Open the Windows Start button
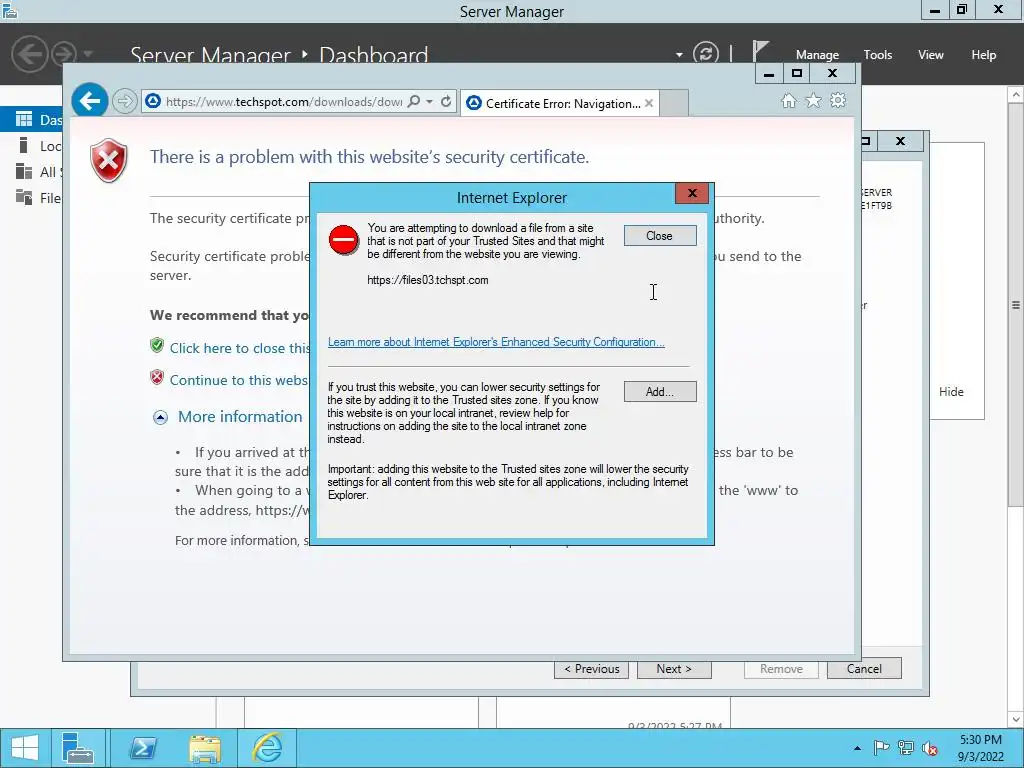This screenshot has height=768, width=1024. click(25, 748)
